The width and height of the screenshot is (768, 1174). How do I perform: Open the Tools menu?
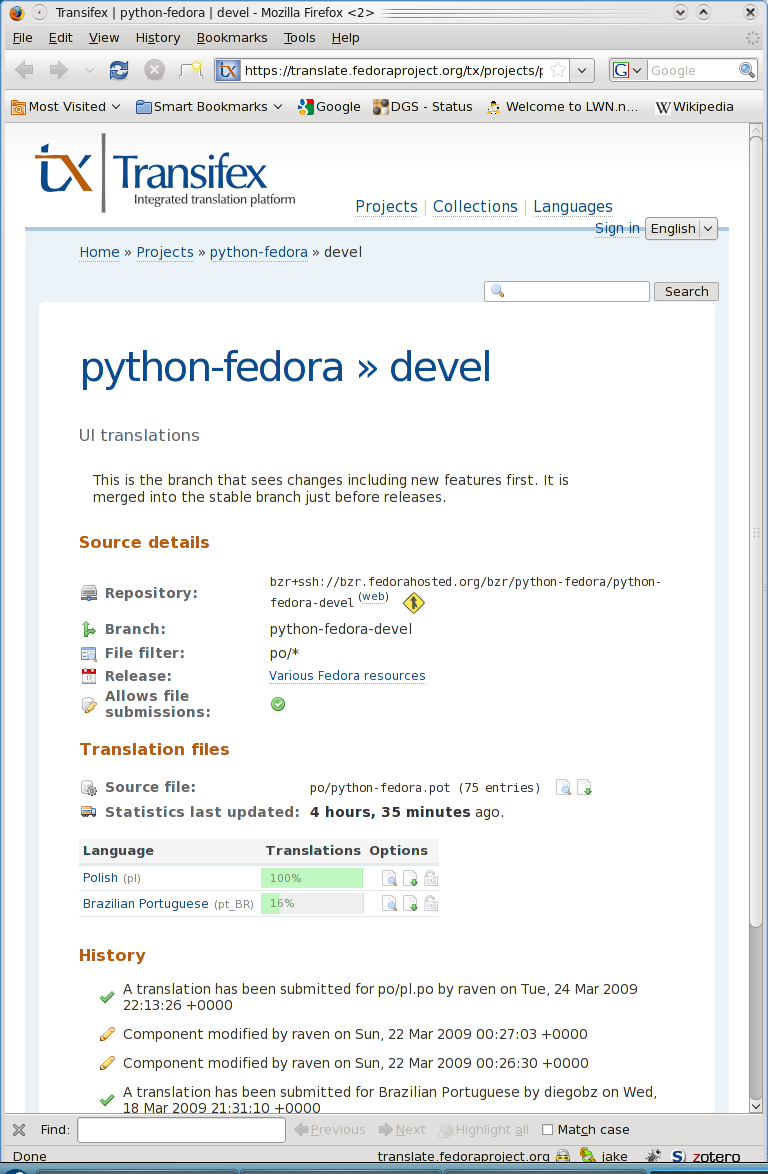299,38
